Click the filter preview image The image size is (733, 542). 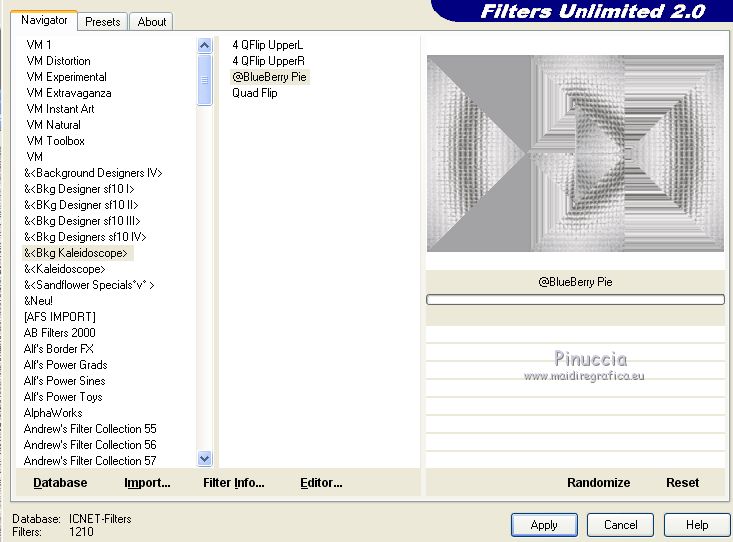(575, 153)
